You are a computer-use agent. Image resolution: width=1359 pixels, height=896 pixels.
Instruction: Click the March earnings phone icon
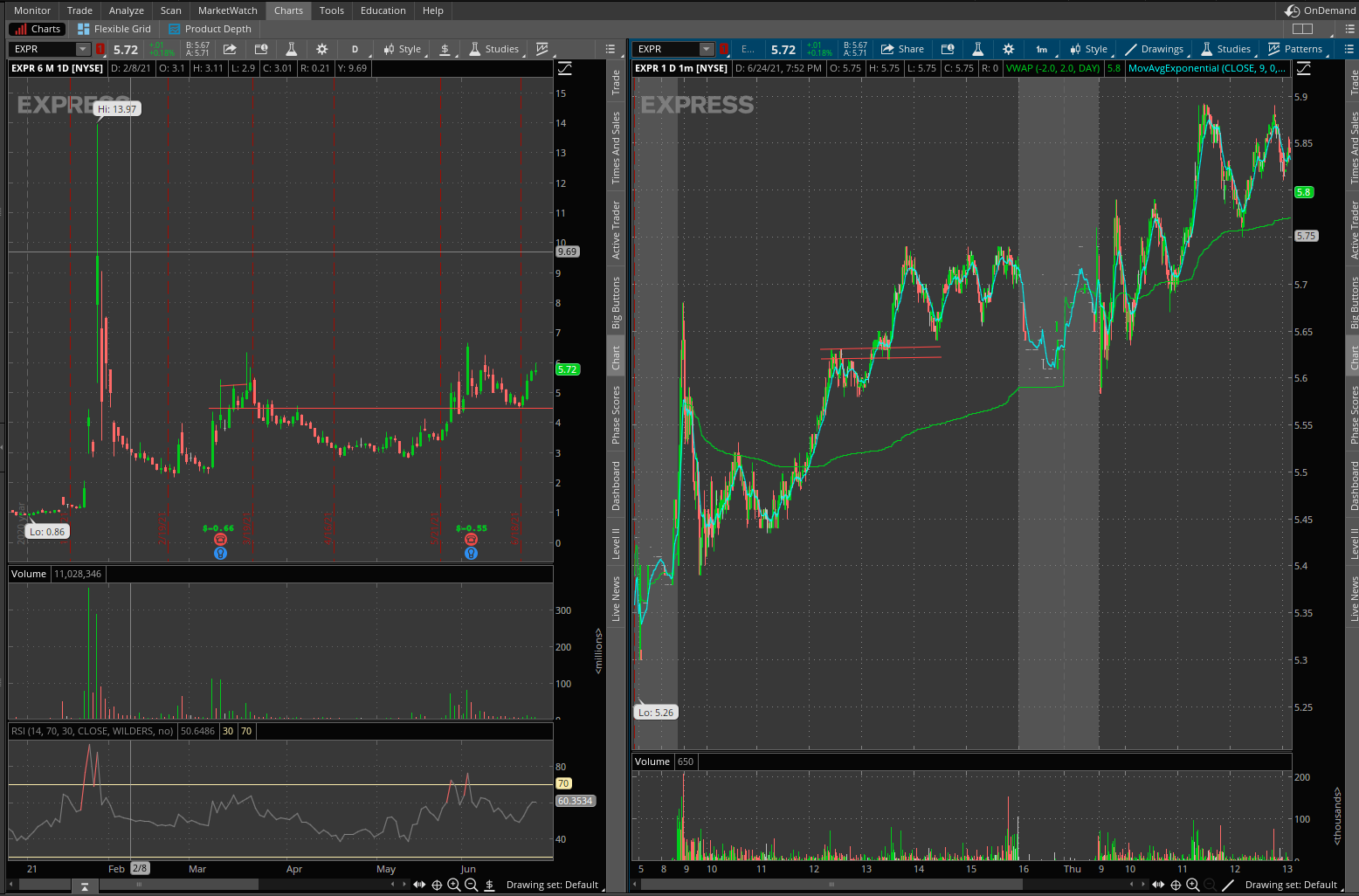coord(220,540)
